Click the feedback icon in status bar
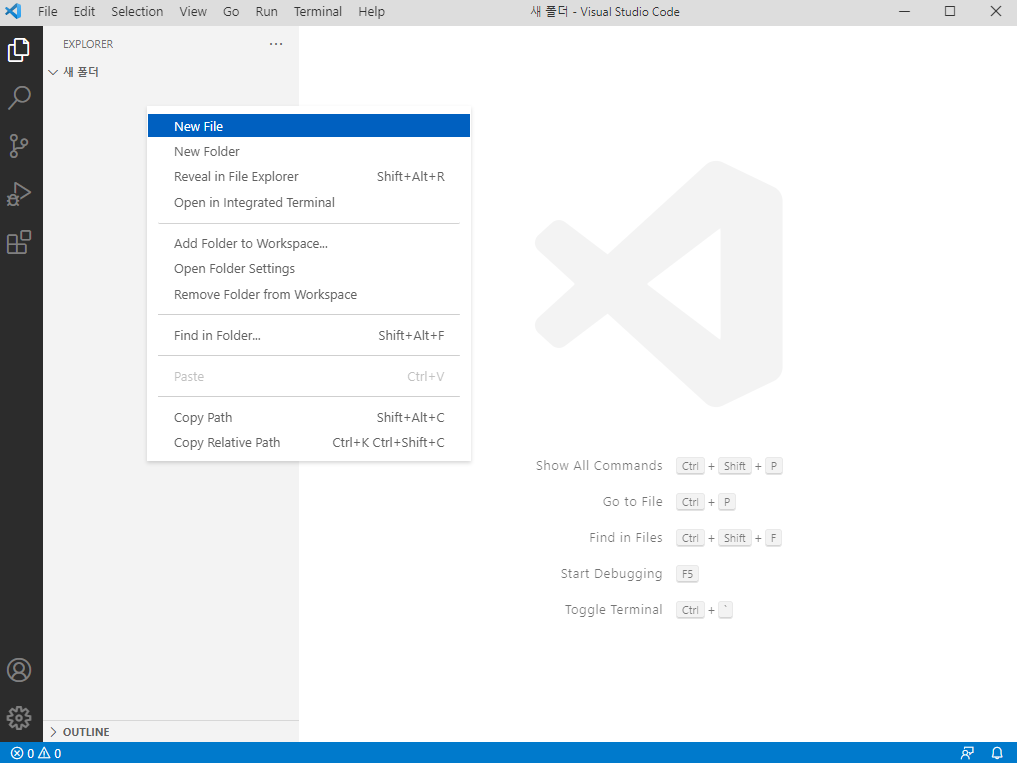 pyautogui.click(x=967, y=753)
